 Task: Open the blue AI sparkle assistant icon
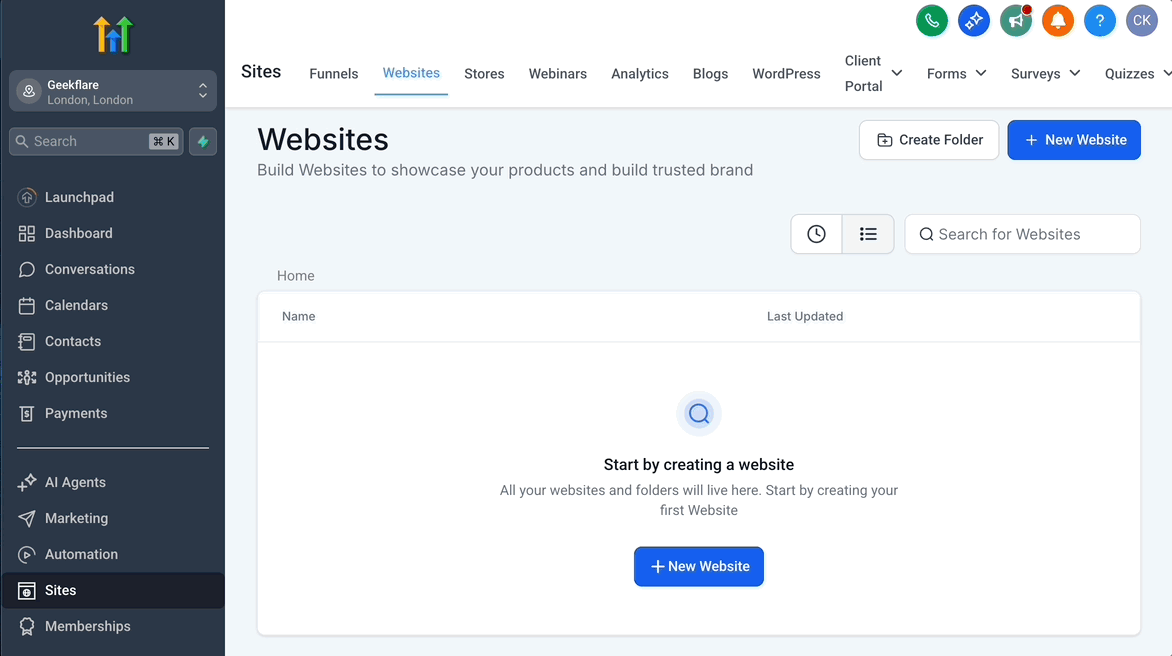pyautogui.click(x=973, y=21)
